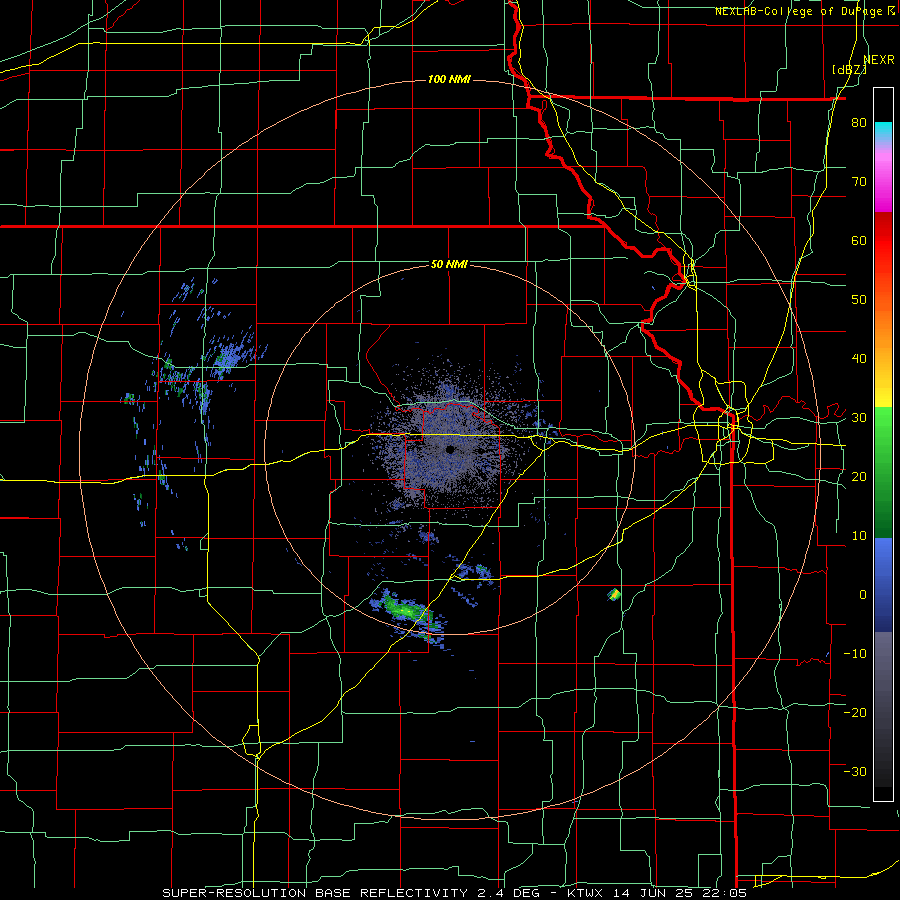Click the 80 value on color scale
This screenshot has width=900, height=900.
pyautogui.click(x=859, y=122)
